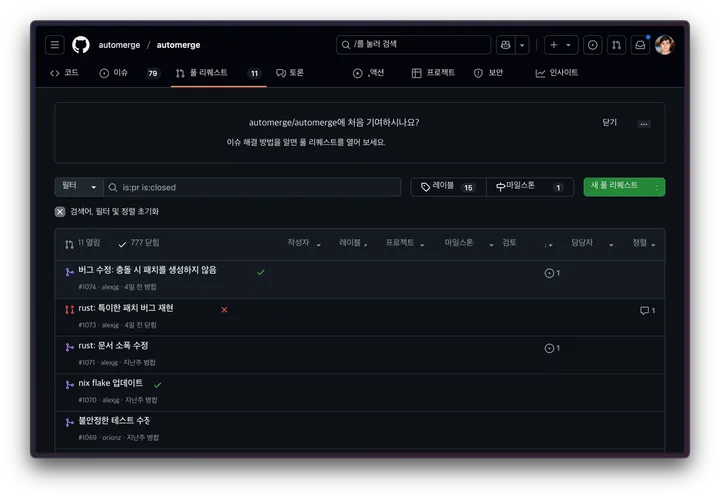Open the 필터 dropdown
This screenshot has height=498, width=720.
pyautogui.click(x=79, y=187)
